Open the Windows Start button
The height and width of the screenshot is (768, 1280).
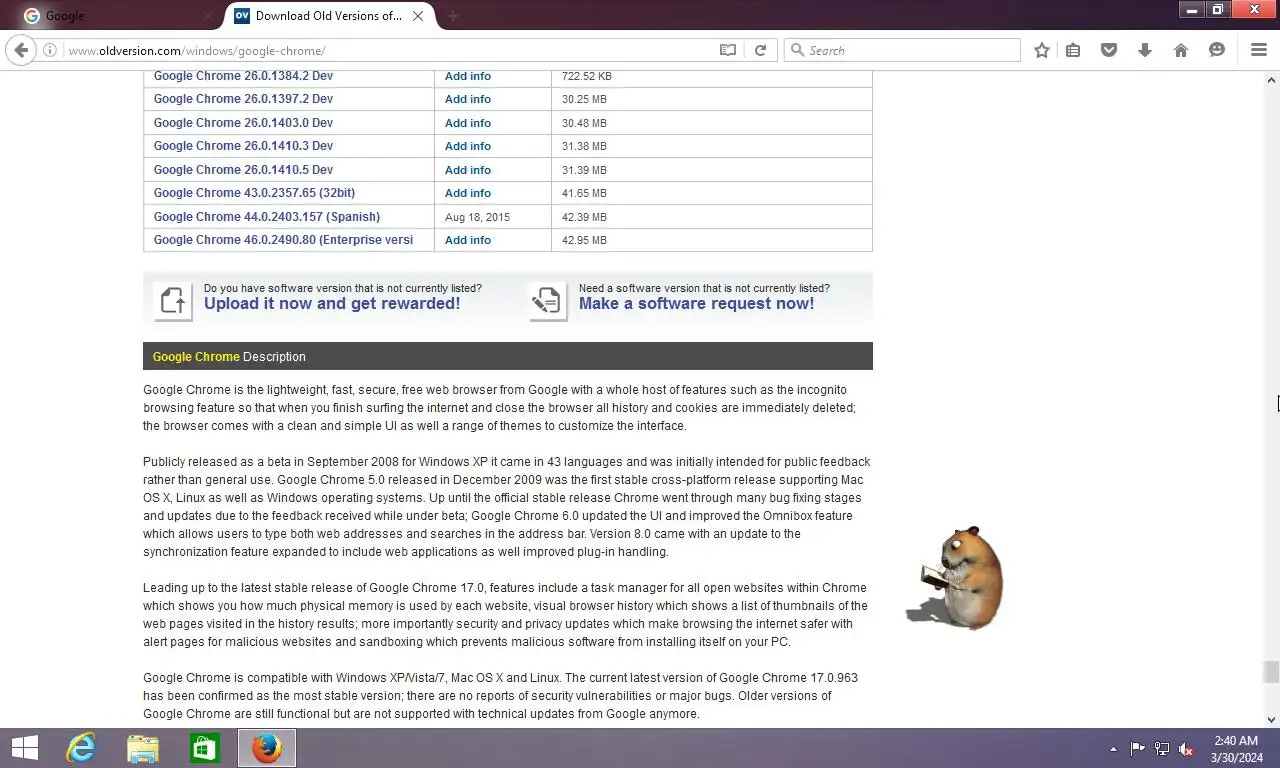(x=24, y=748)
